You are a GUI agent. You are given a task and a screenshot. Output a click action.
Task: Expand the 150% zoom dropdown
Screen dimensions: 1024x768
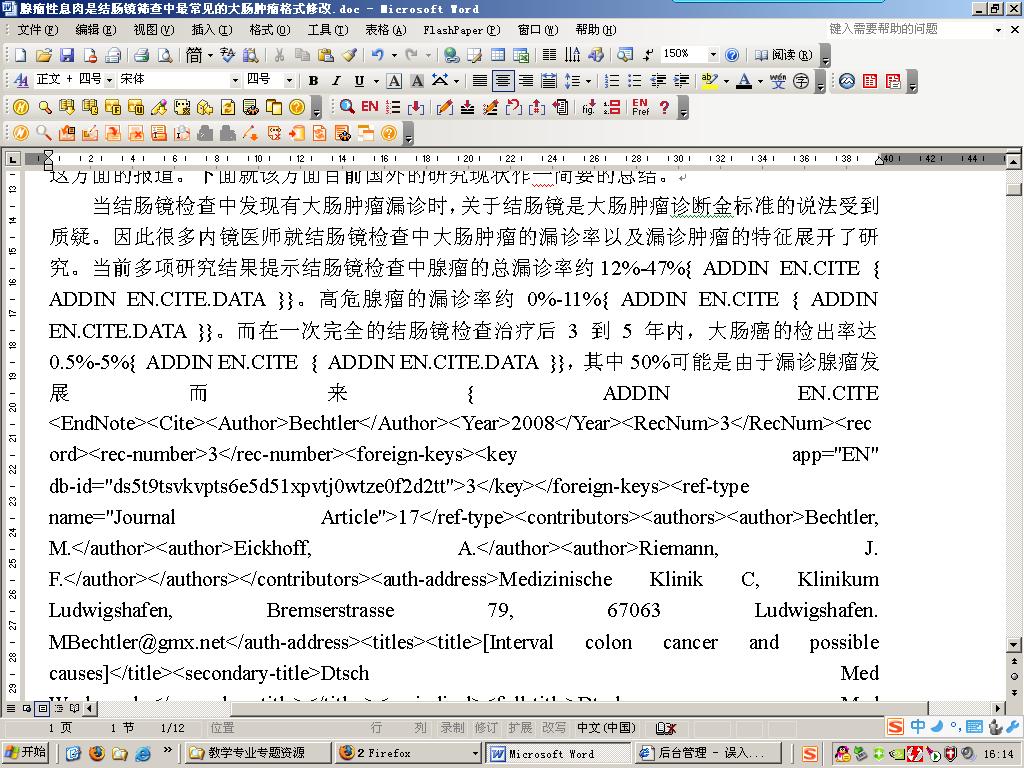tap(714, 56)
